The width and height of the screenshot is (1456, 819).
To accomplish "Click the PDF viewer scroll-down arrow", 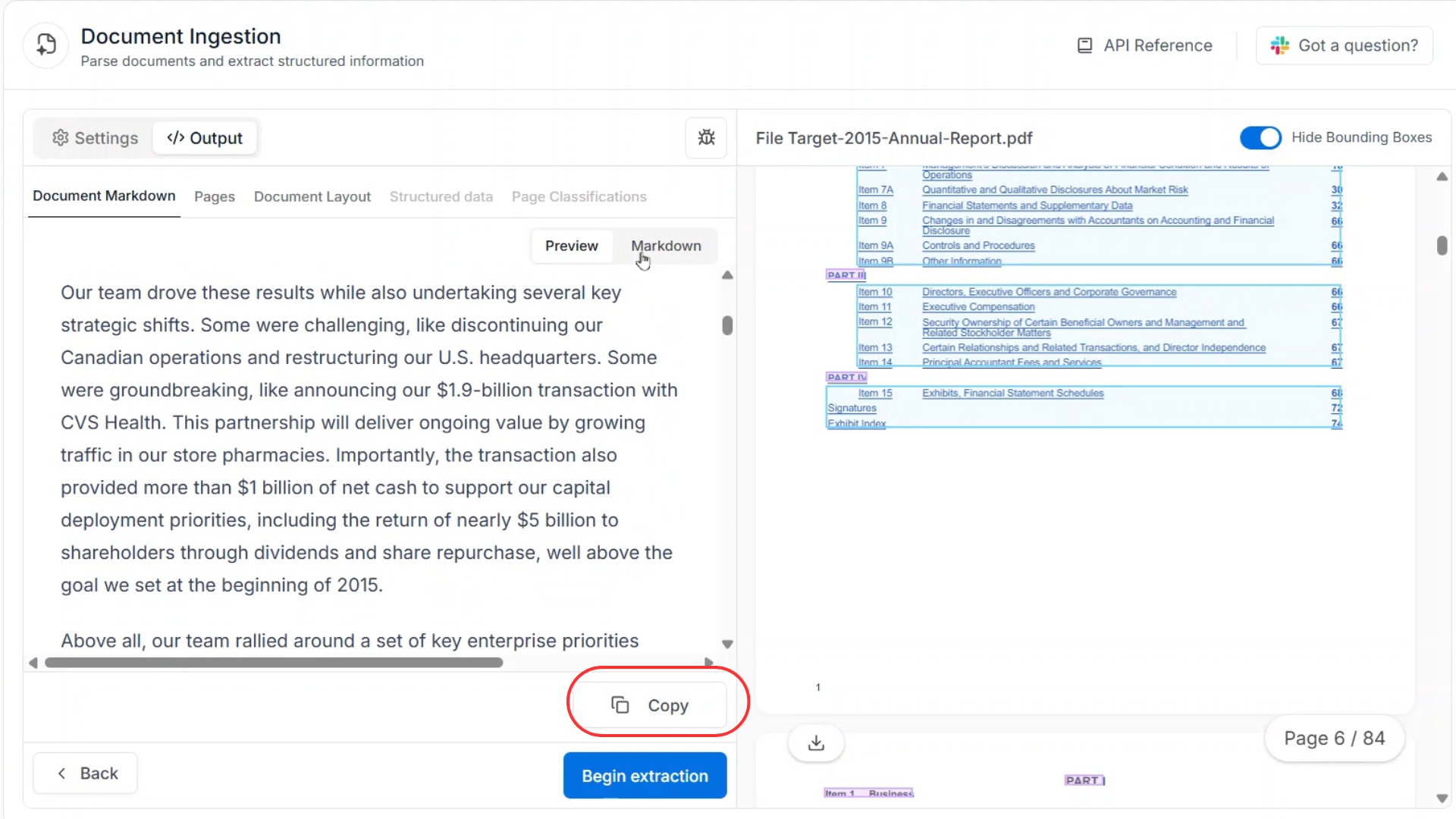I will tap(1442, 799).
